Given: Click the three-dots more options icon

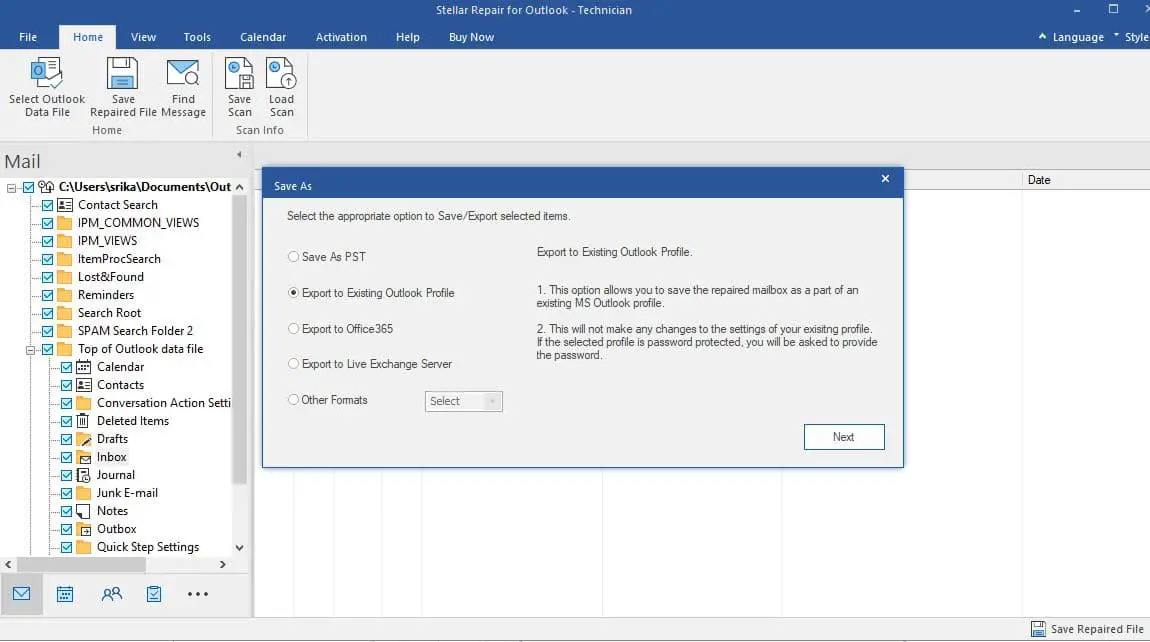Looking at the screenshot, I should (x=198, y=594).
